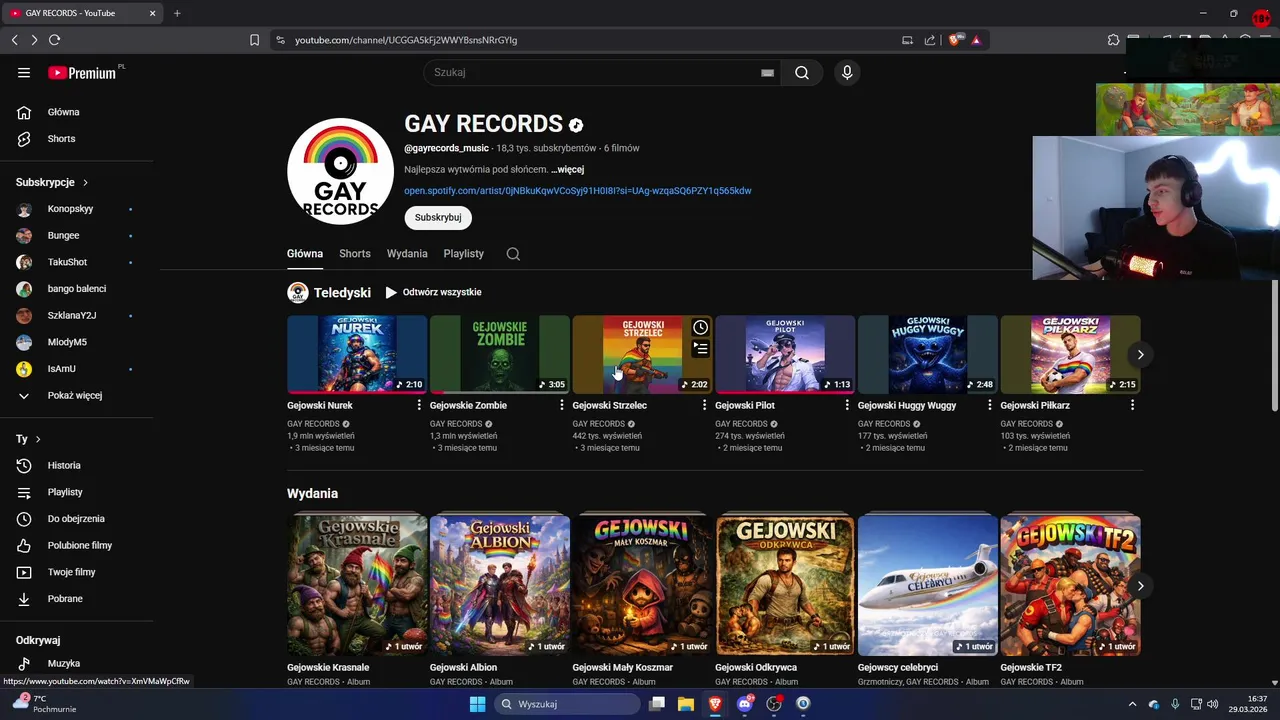Show hidden system tray icons
Image resolution: width=1280 pixels, height=720 pixels.
1132,704
